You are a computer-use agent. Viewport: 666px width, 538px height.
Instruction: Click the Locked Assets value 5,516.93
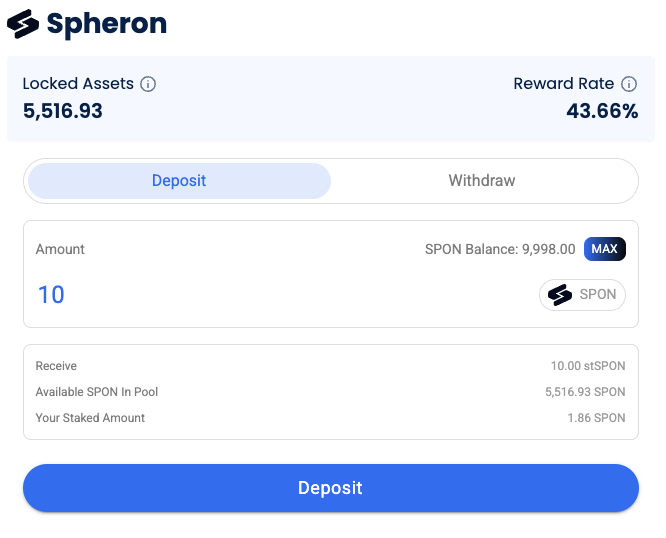pyautogui.click(x=63, y=111)
